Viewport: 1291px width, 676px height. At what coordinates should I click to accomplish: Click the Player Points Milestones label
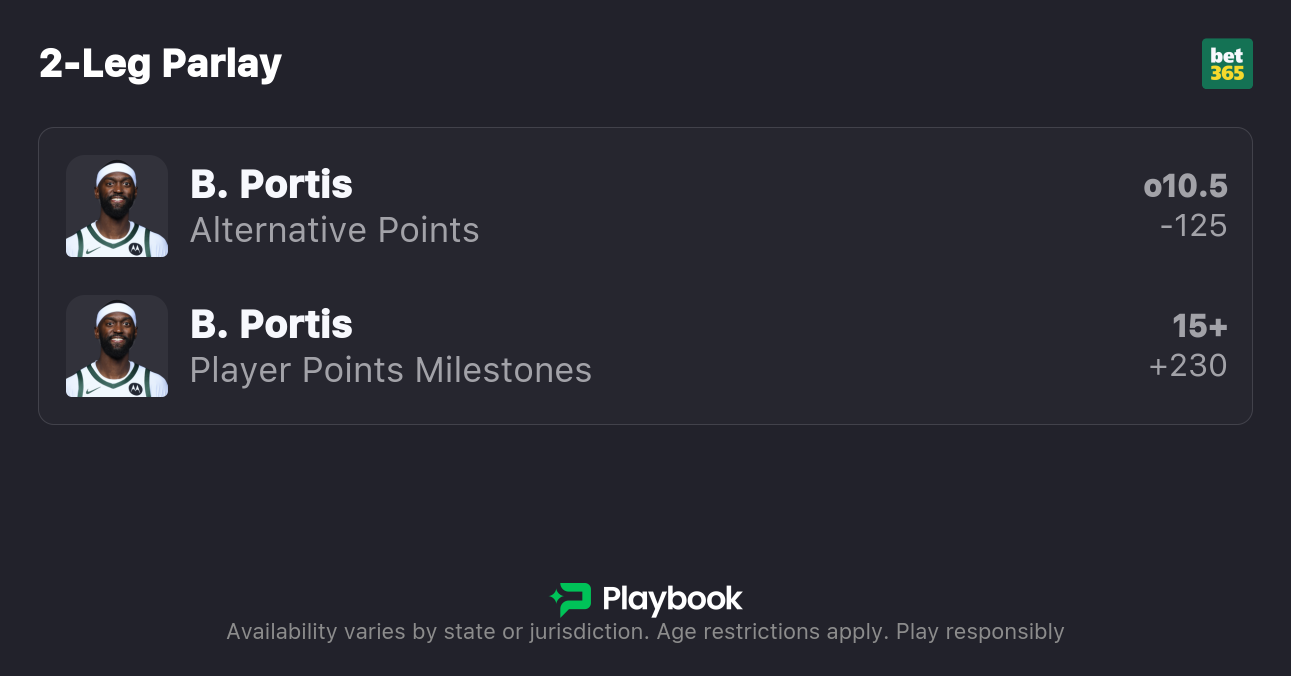pyautogui.click(x=390, y=370)
